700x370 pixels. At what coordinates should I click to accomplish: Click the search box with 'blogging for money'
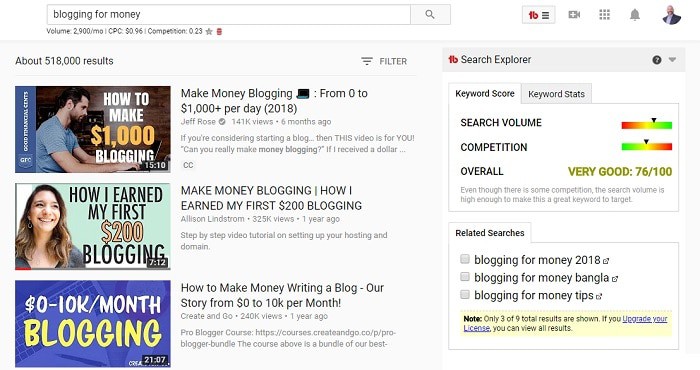[229, 15]
